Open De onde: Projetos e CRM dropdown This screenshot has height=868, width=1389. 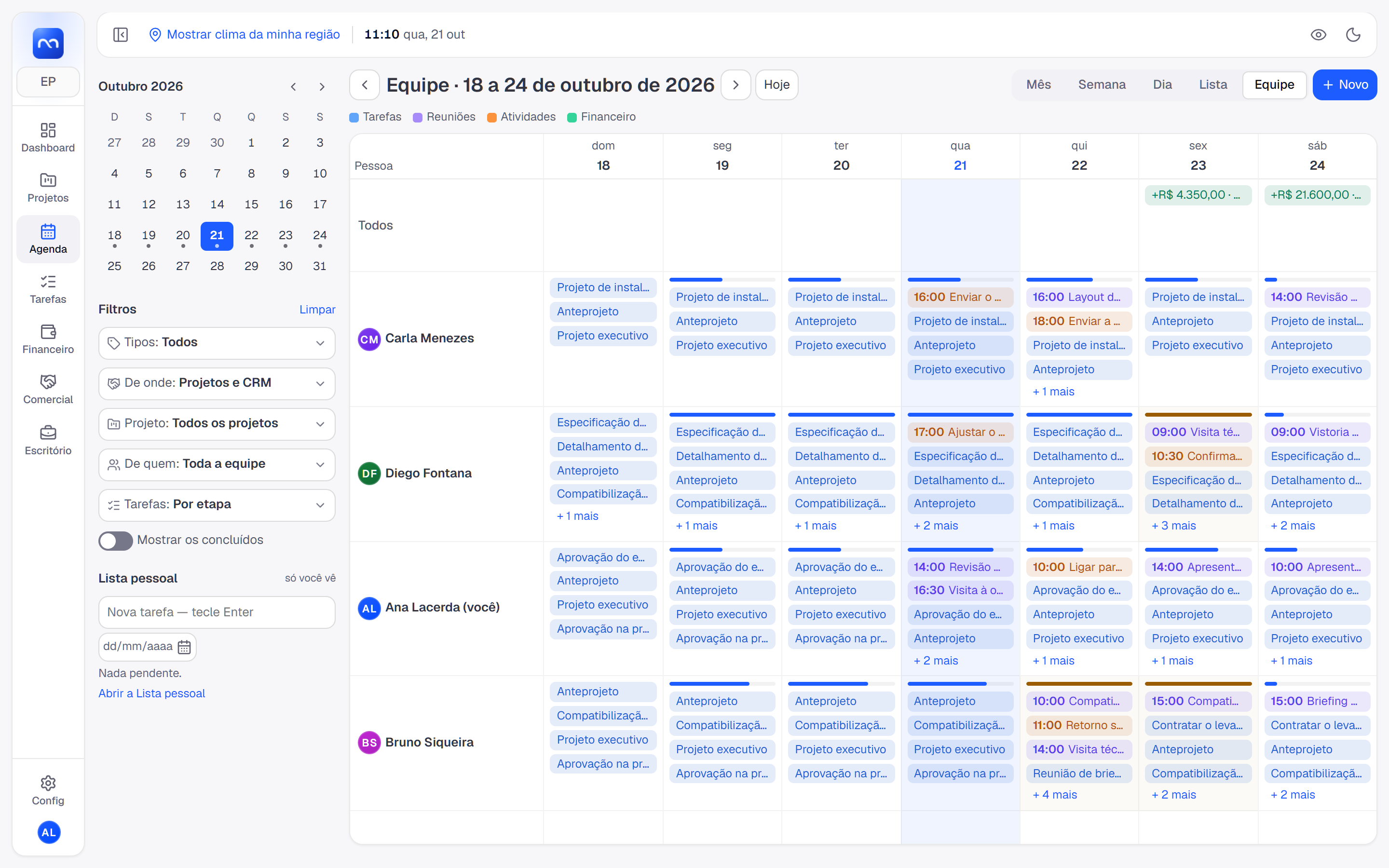tap(217, 383)
